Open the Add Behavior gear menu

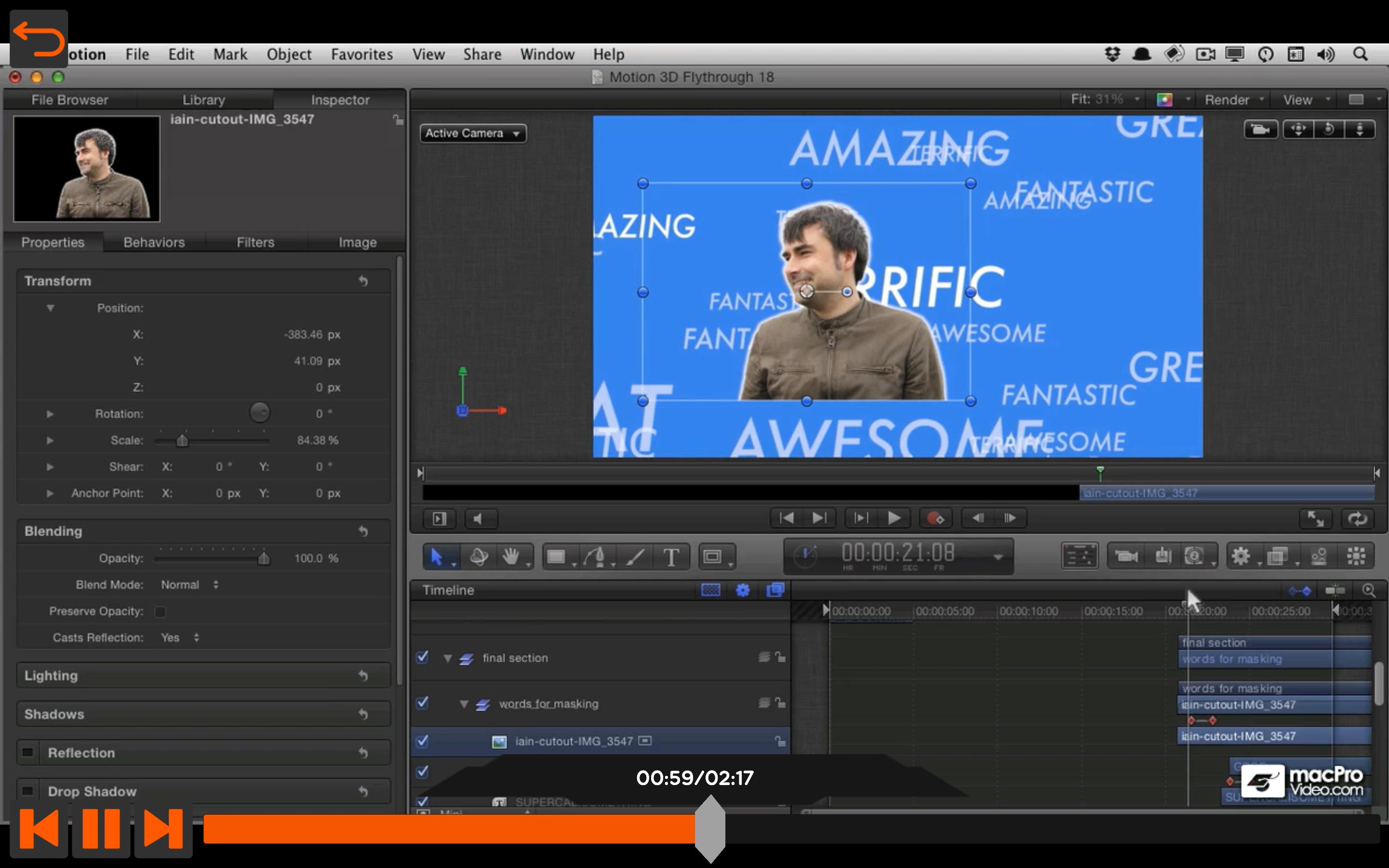[1241, 556]
